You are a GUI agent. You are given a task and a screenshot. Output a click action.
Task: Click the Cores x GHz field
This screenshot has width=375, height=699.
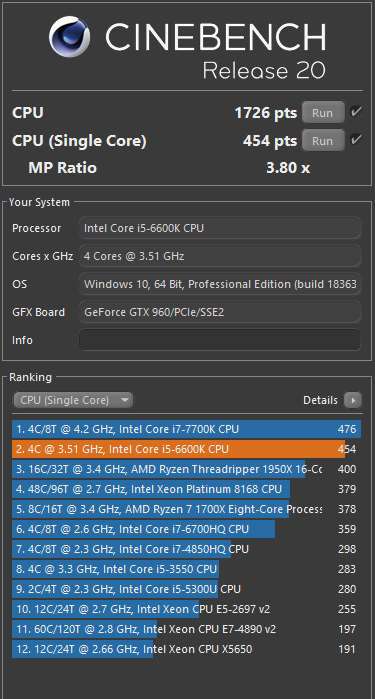220,256
